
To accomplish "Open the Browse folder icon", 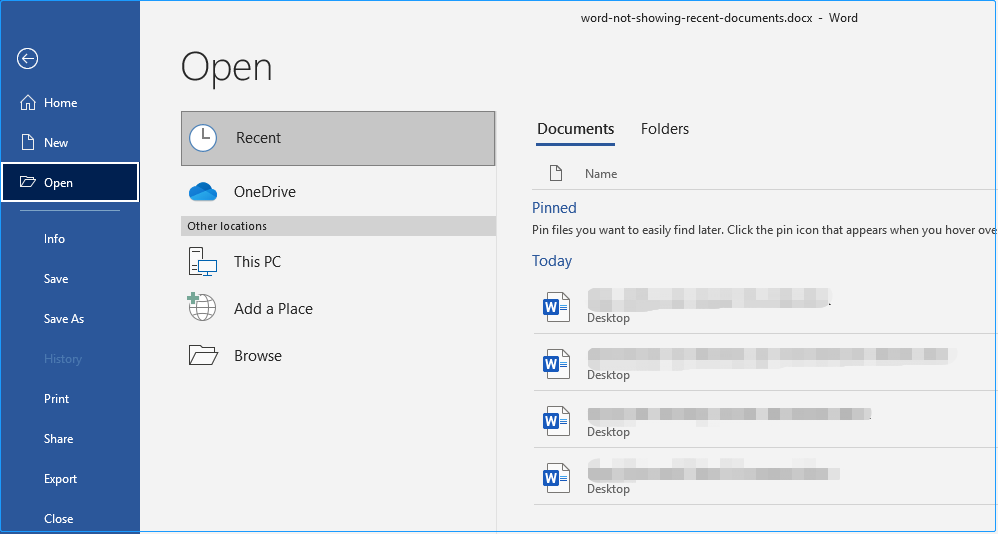I will [203, 355].
